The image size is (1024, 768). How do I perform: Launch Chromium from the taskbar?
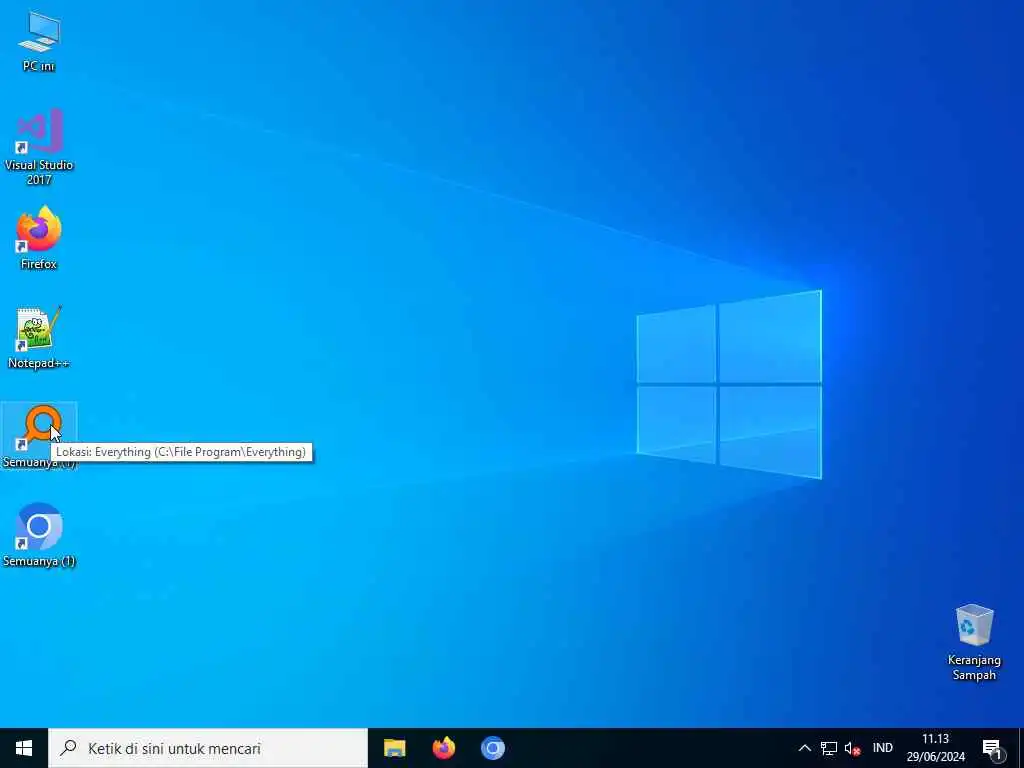493,748
